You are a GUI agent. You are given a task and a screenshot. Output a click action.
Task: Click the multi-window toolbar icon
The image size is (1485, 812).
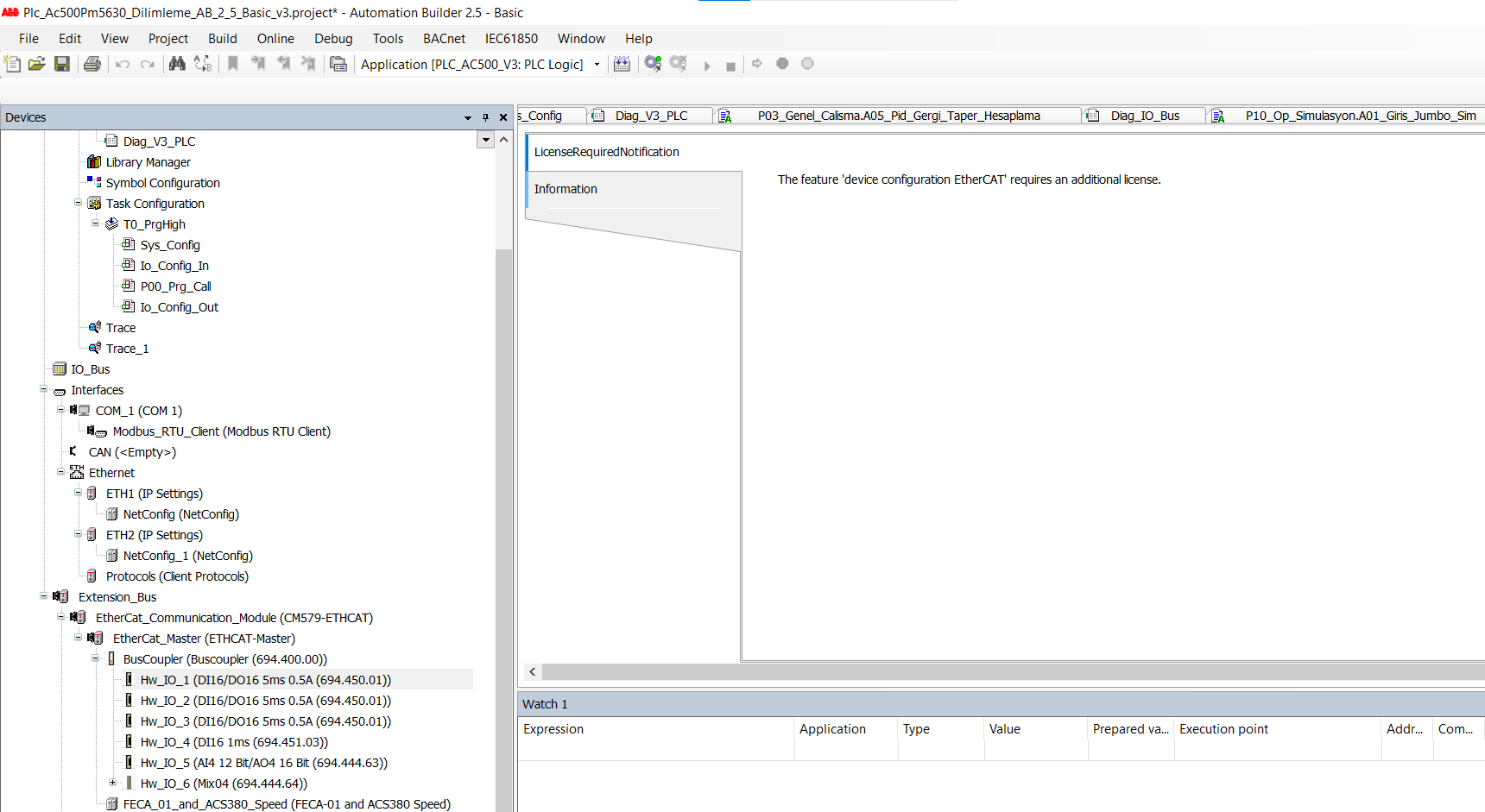(338, 64)
